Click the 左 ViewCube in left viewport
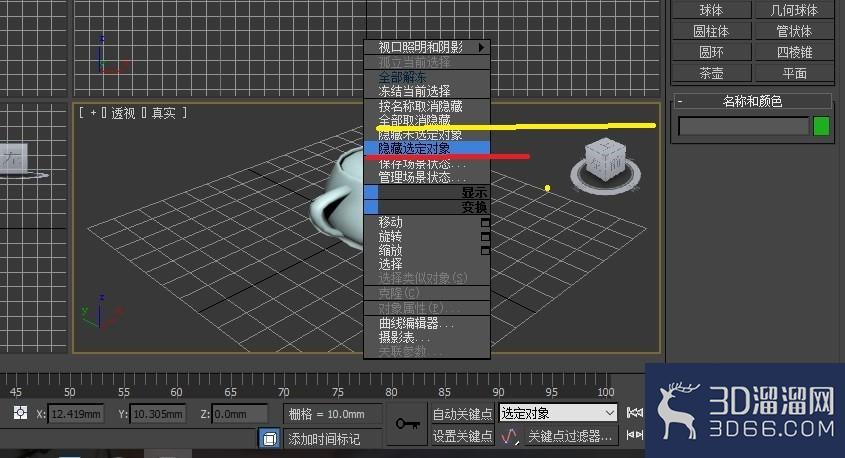 (x=13, y=159)
